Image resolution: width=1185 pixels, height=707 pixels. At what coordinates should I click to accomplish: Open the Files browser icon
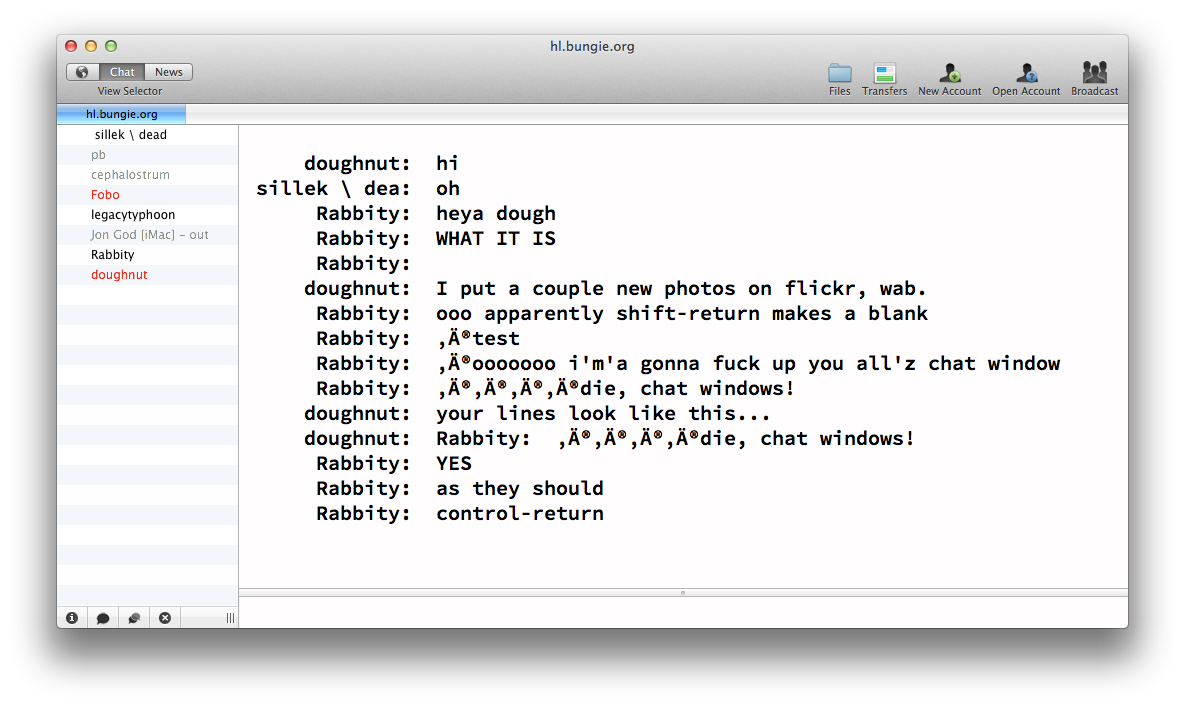(x=839, y=74)
